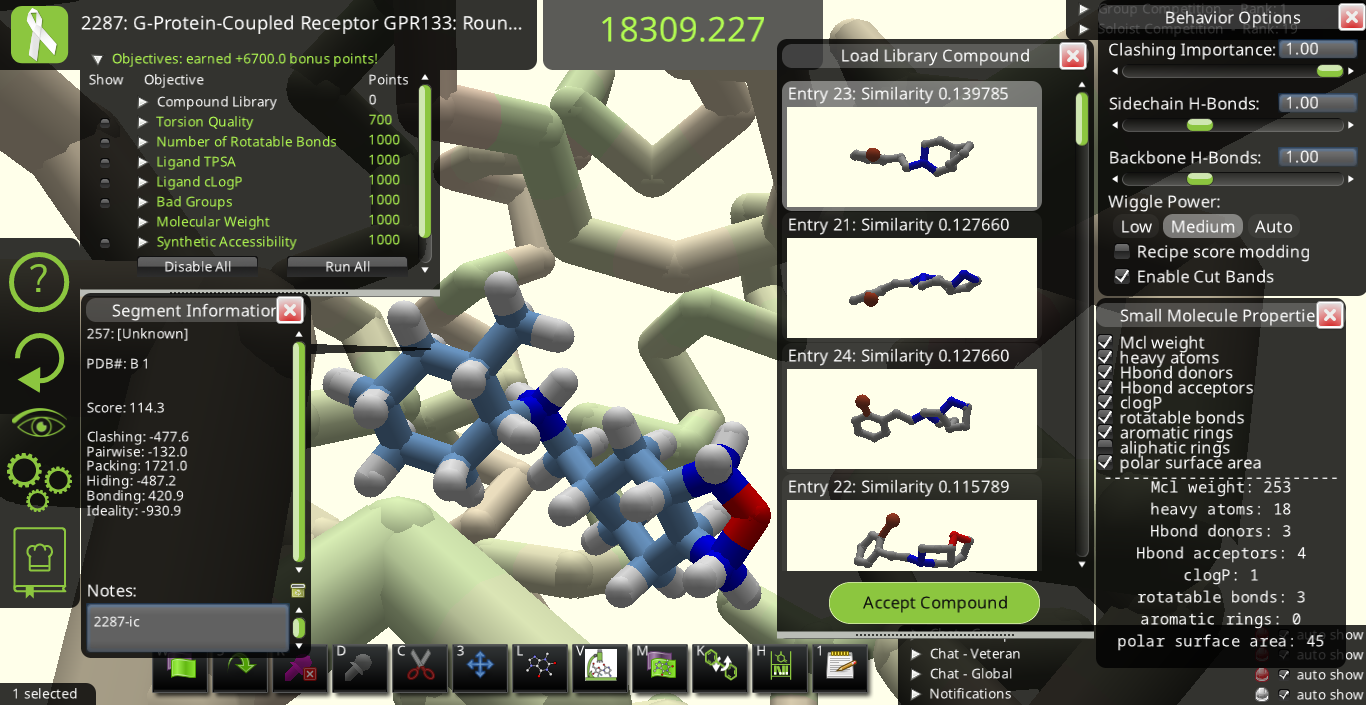1366x705 pixels.
Task: Click the notepad with pencil icon
Action: click(x=840, y=666)
